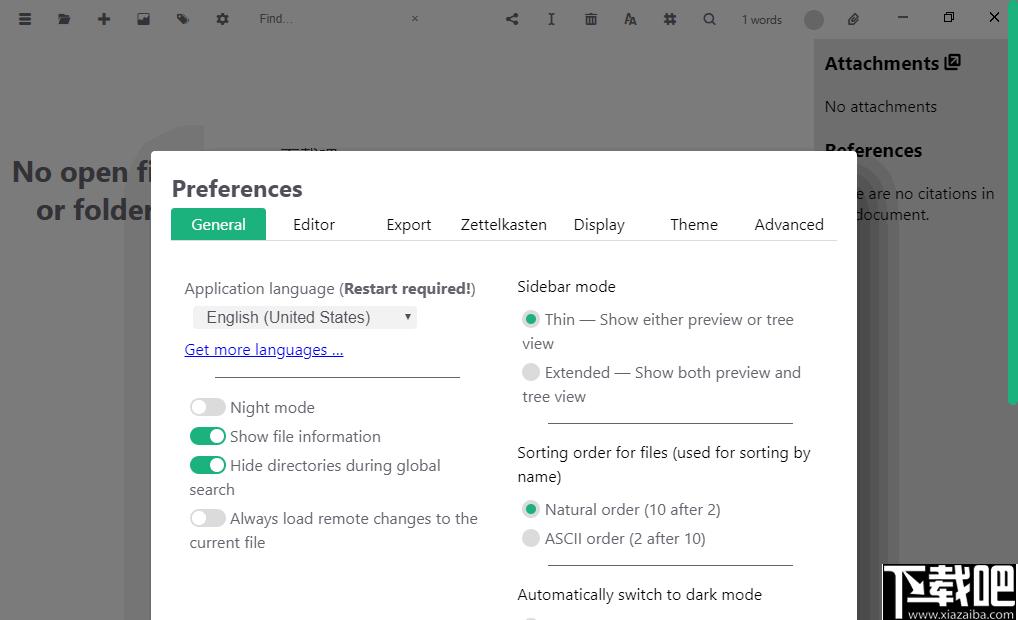Enable the Night mode toggle
Screen dimensions: 1018x620
[208, 407]
